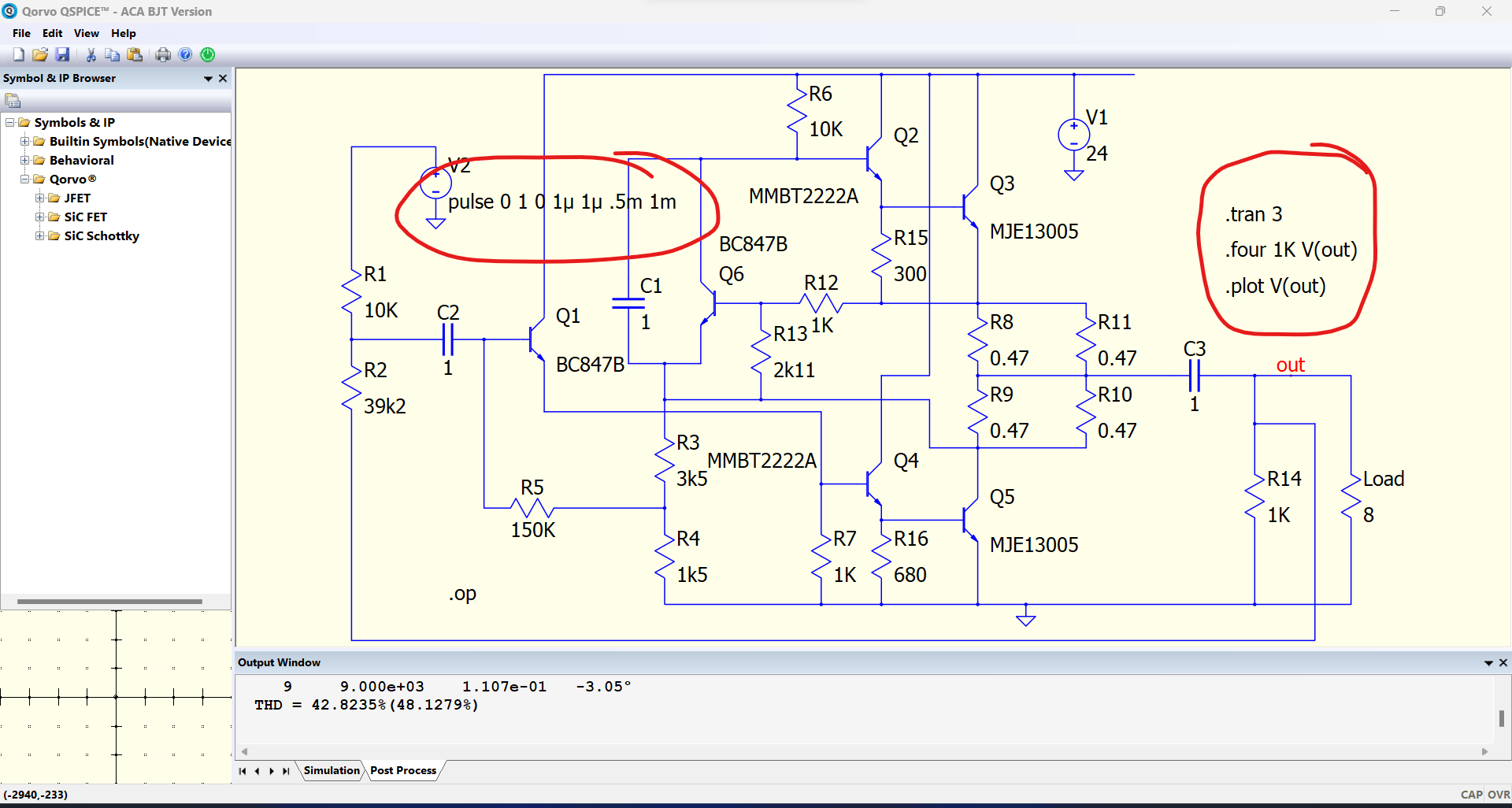This screenshot has width=1512, height=808.
Task: Open the View menu
Action: (86, 33)
